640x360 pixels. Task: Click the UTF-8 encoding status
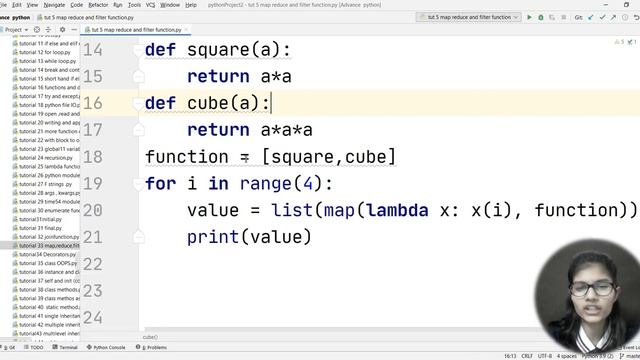point(545,356)
